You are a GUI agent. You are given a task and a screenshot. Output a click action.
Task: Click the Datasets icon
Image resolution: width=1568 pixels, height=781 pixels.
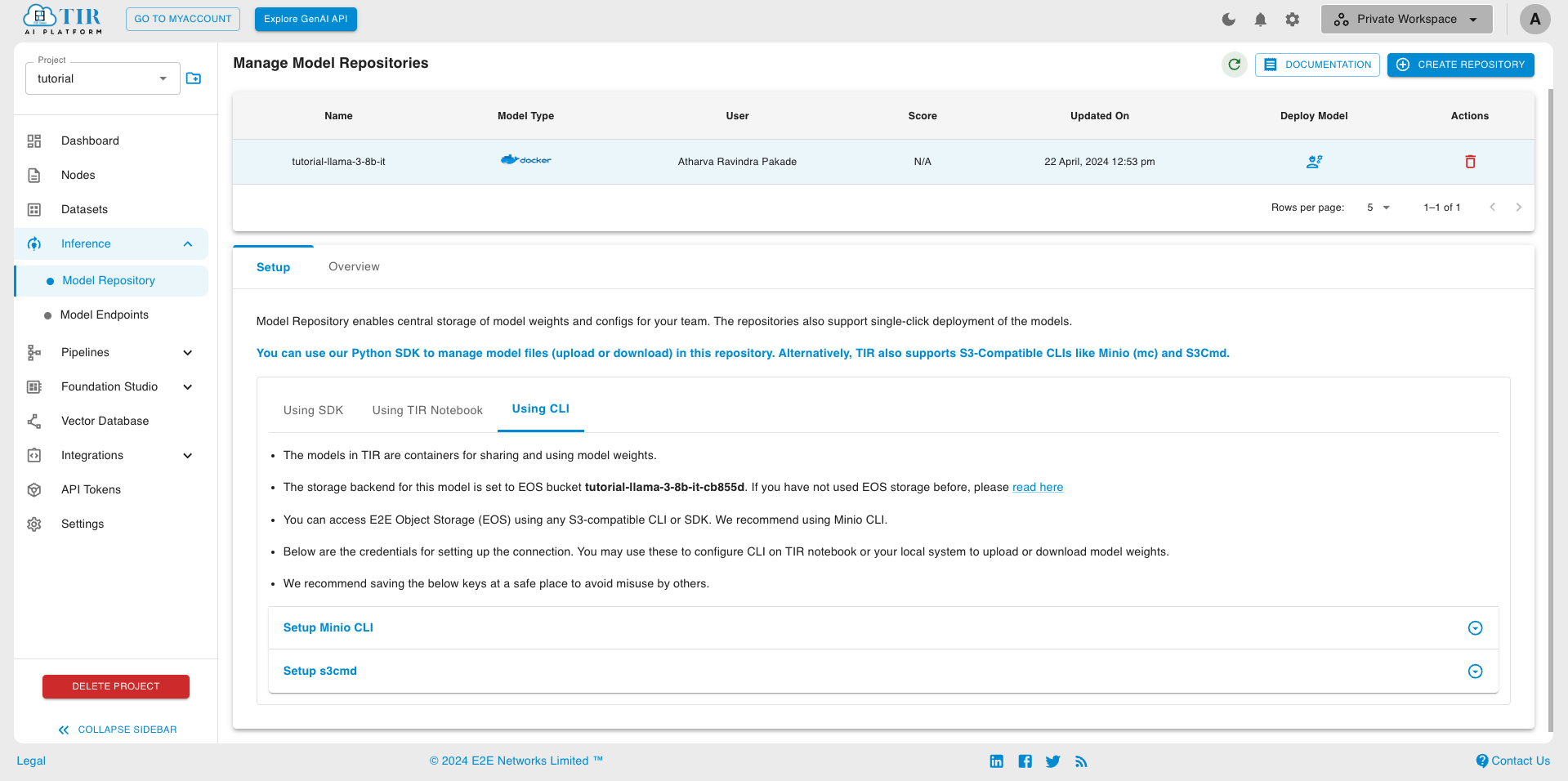click(x=34, y=209)
